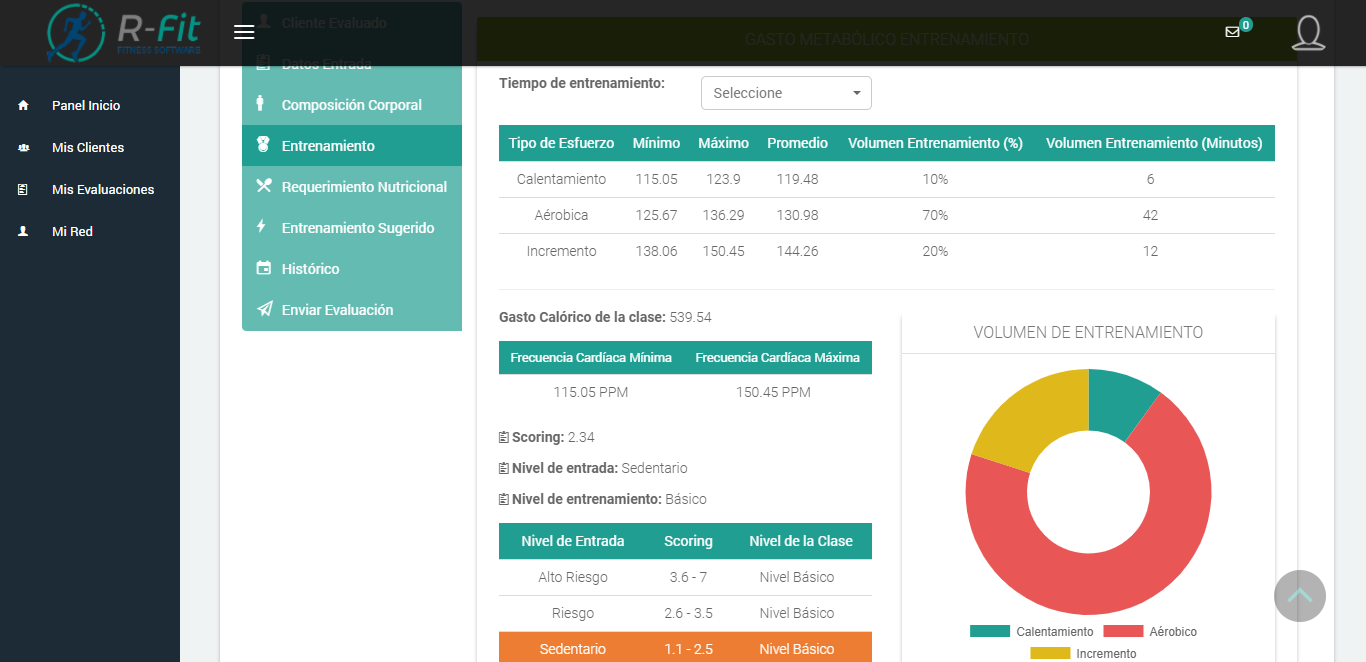1366x662 pixels.
Task: Open the Entrenamiento Sugerido section
Action: (357, 228)
